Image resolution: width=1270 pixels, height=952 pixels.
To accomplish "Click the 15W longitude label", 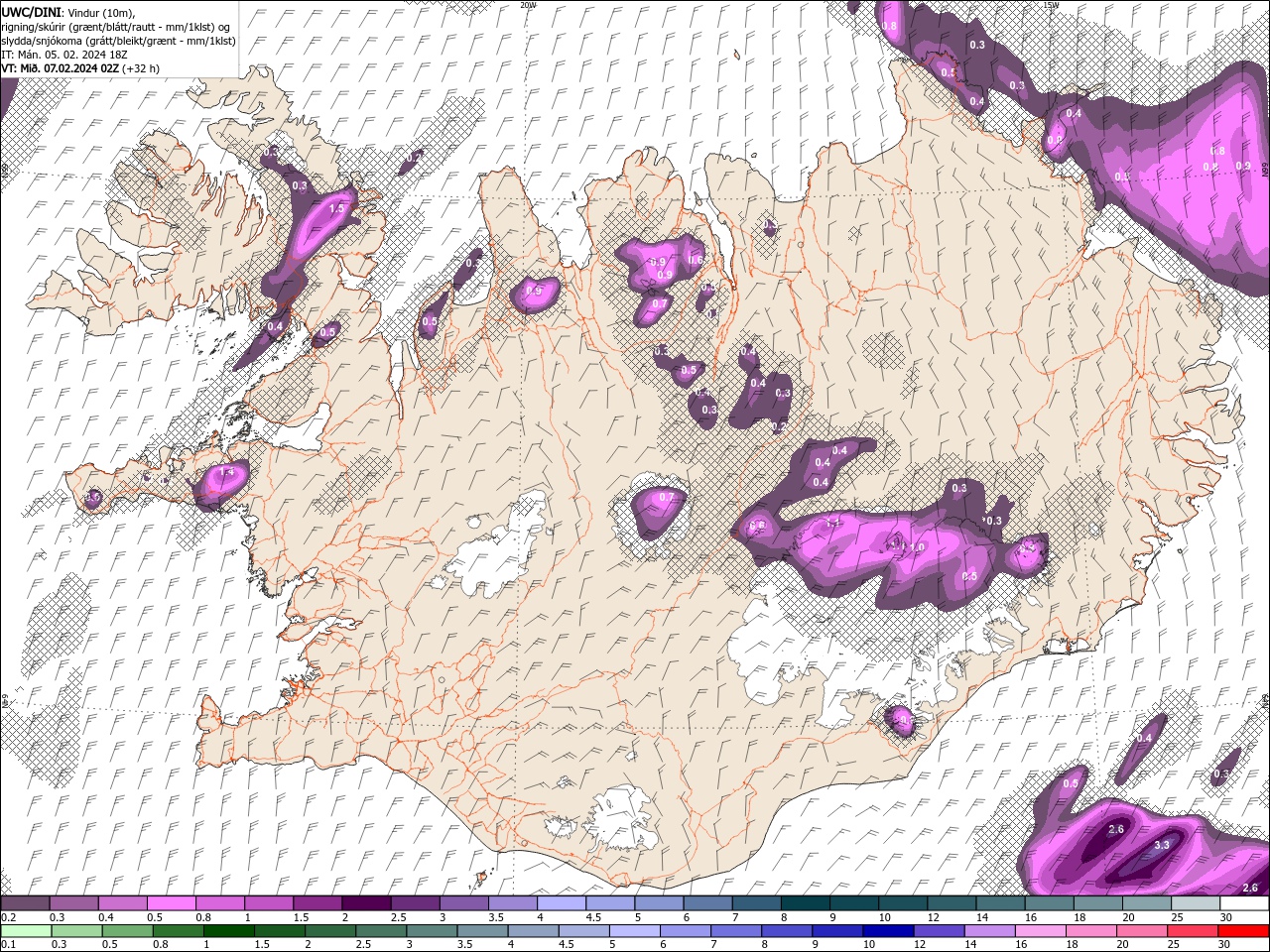I will 1051,5.
